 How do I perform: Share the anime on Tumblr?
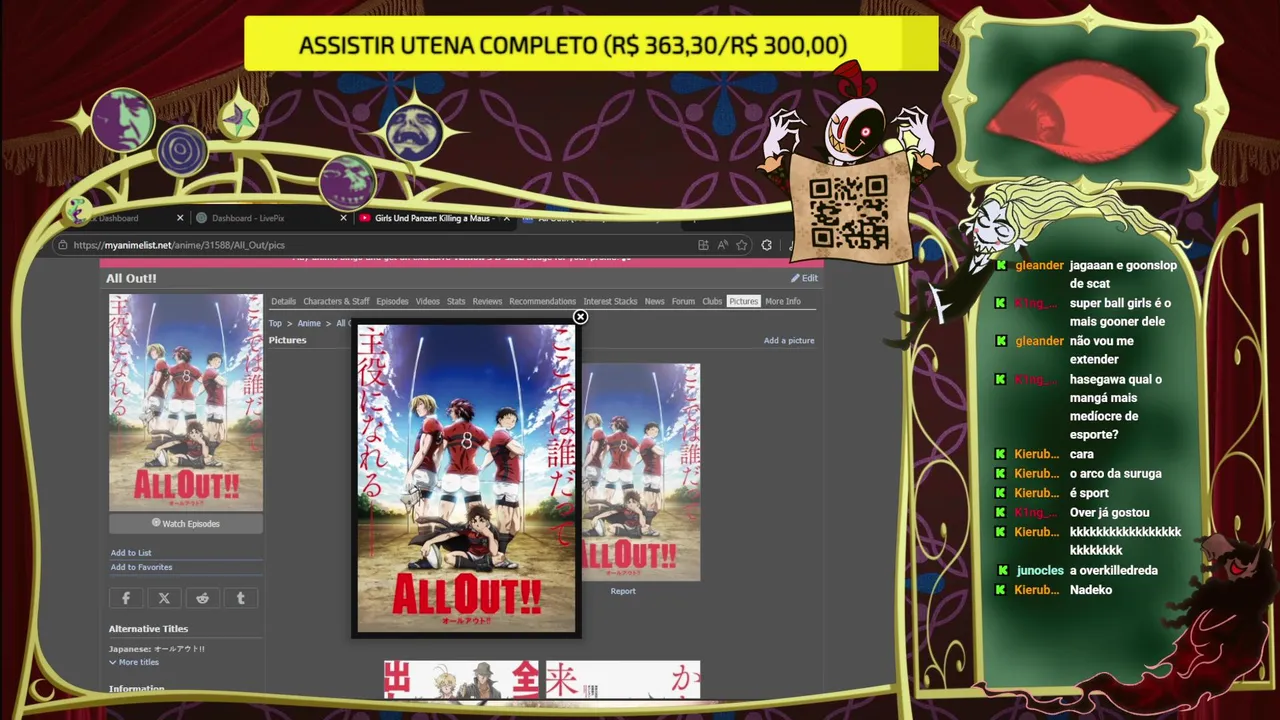240,598
